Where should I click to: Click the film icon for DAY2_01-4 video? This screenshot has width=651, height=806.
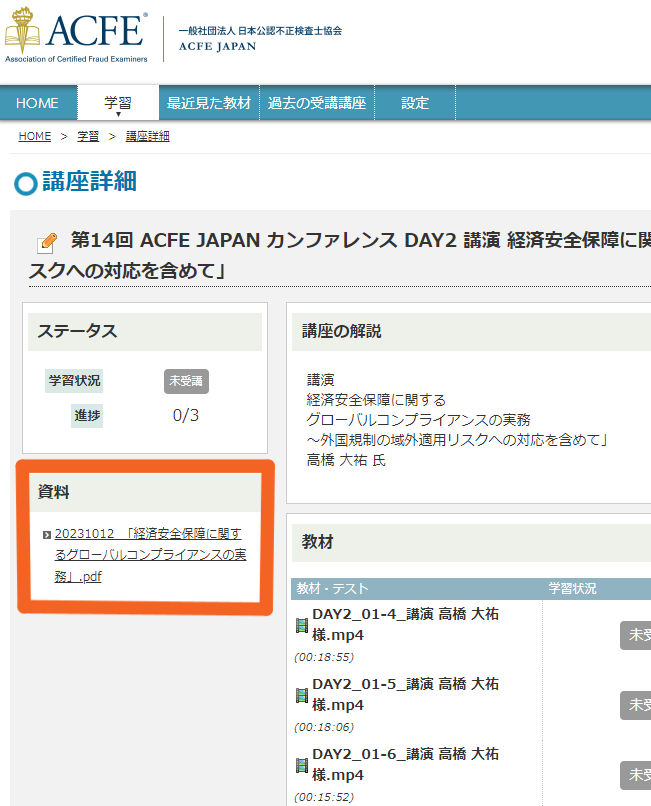pyautogui.click(x=302, y=626)
